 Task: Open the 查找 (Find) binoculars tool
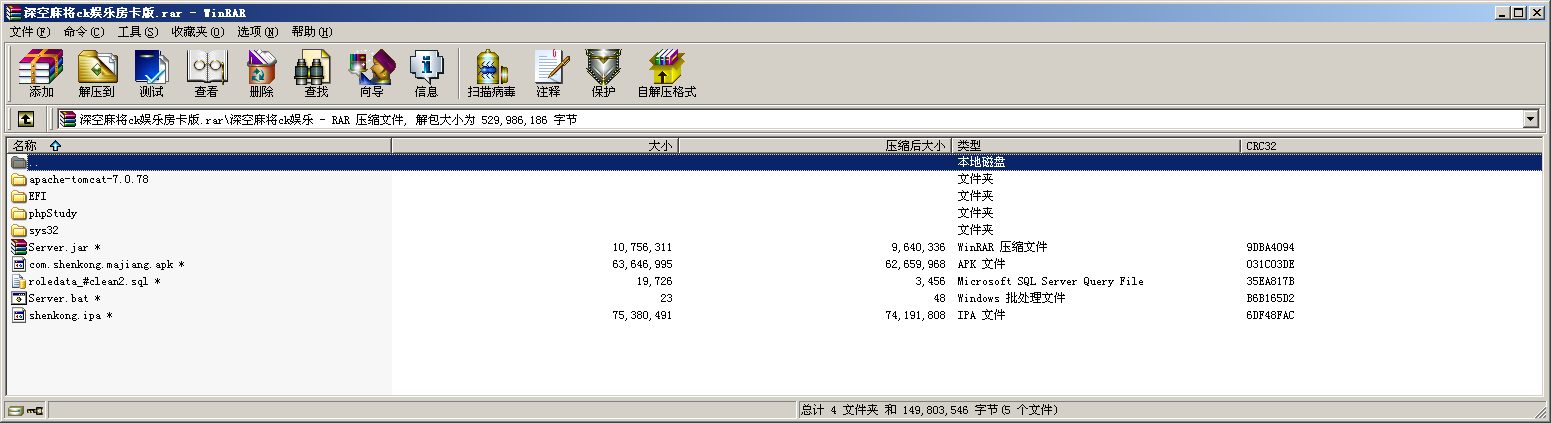click(x=316, y=73)
